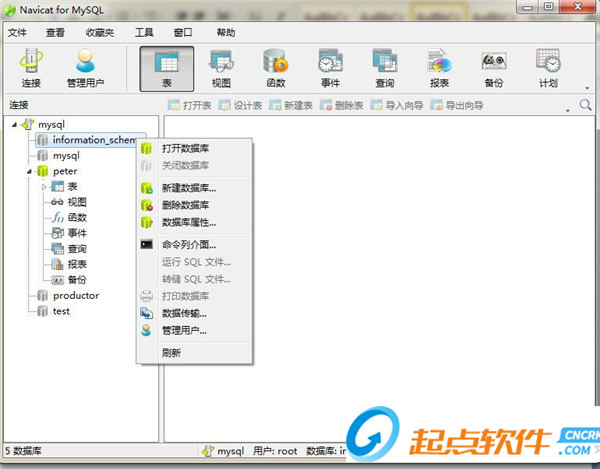Open the 文件 menu
The image size is (600, 469).
pyautogui.click(x=17, y=33)
